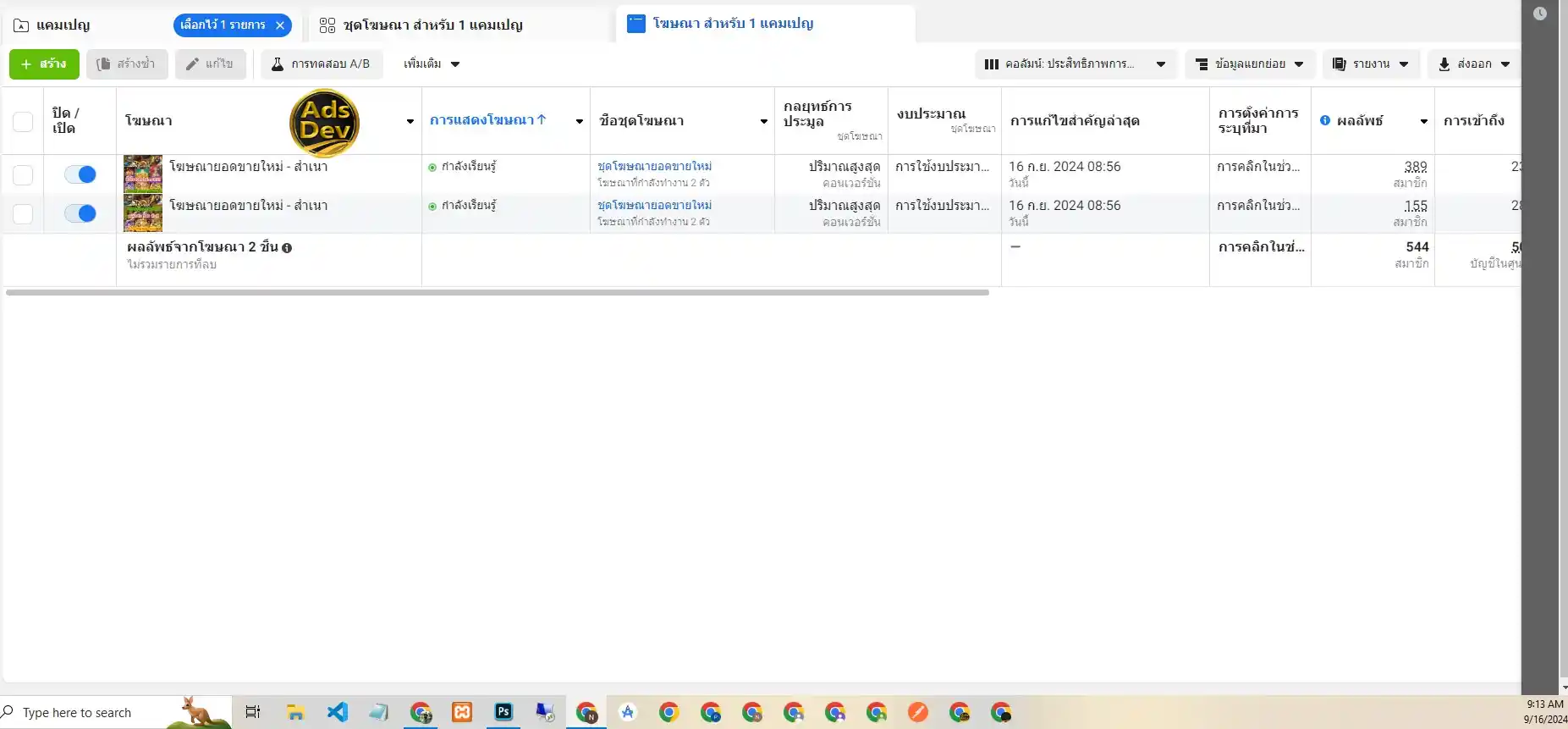Image resolution: width=1568 pixels, height=729 pixels.
Task: Open File Explorer from the taskbar
Action: (294, 712)
